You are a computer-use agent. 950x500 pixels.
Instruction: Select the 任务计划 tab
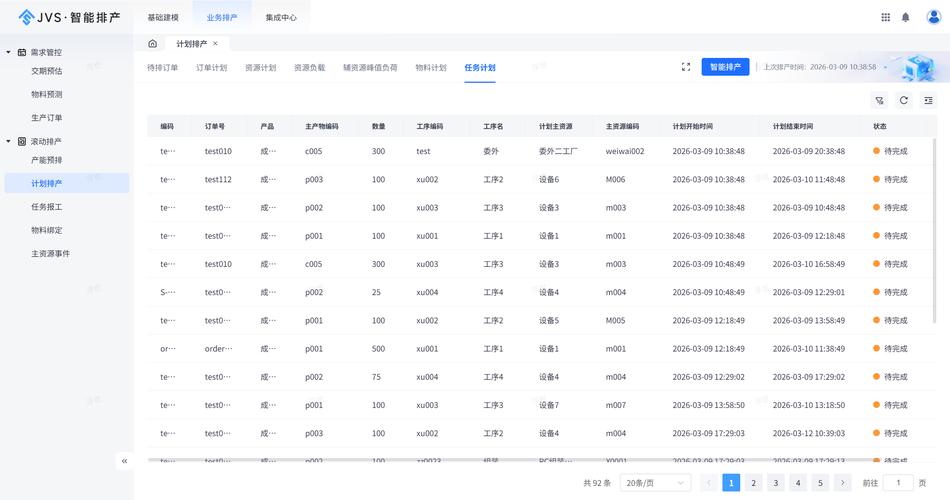pyautogui.click(x=480, y=67)
